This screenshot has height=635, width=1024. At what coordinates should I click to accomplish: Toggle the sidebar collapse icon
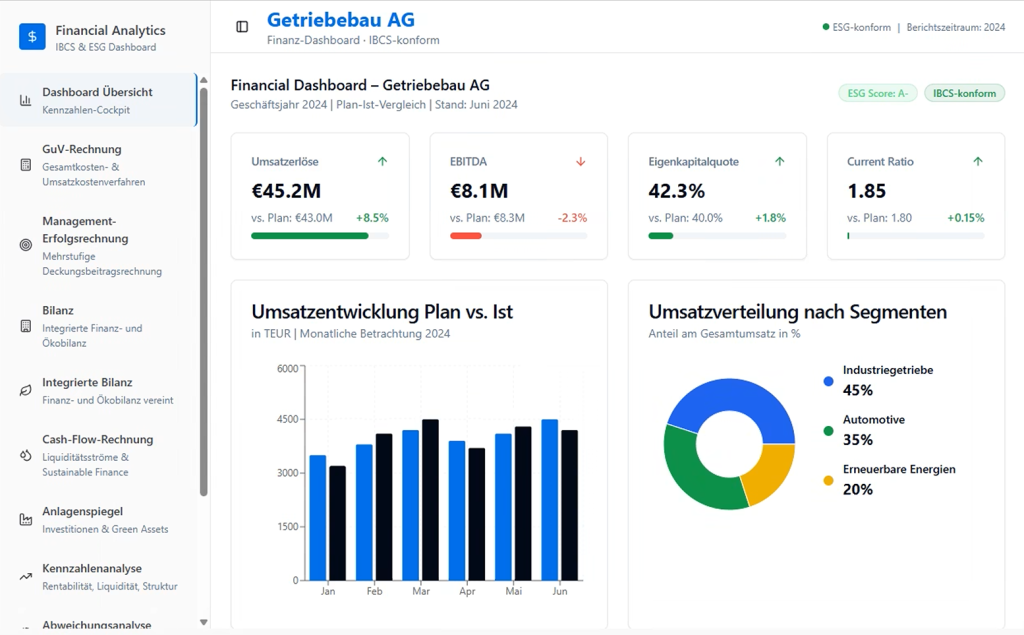pos(242,27)
